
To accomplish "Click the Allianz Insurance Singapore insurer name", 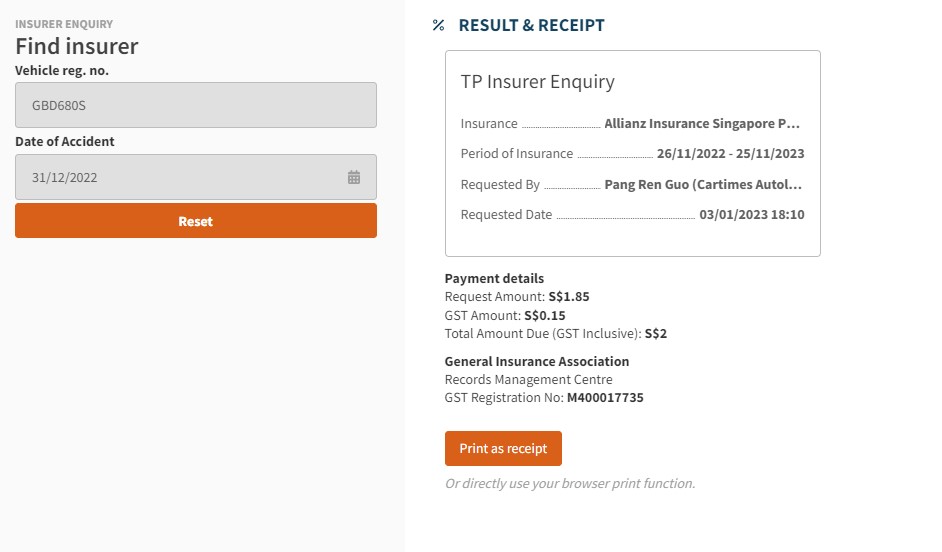I will click(702, 124).
